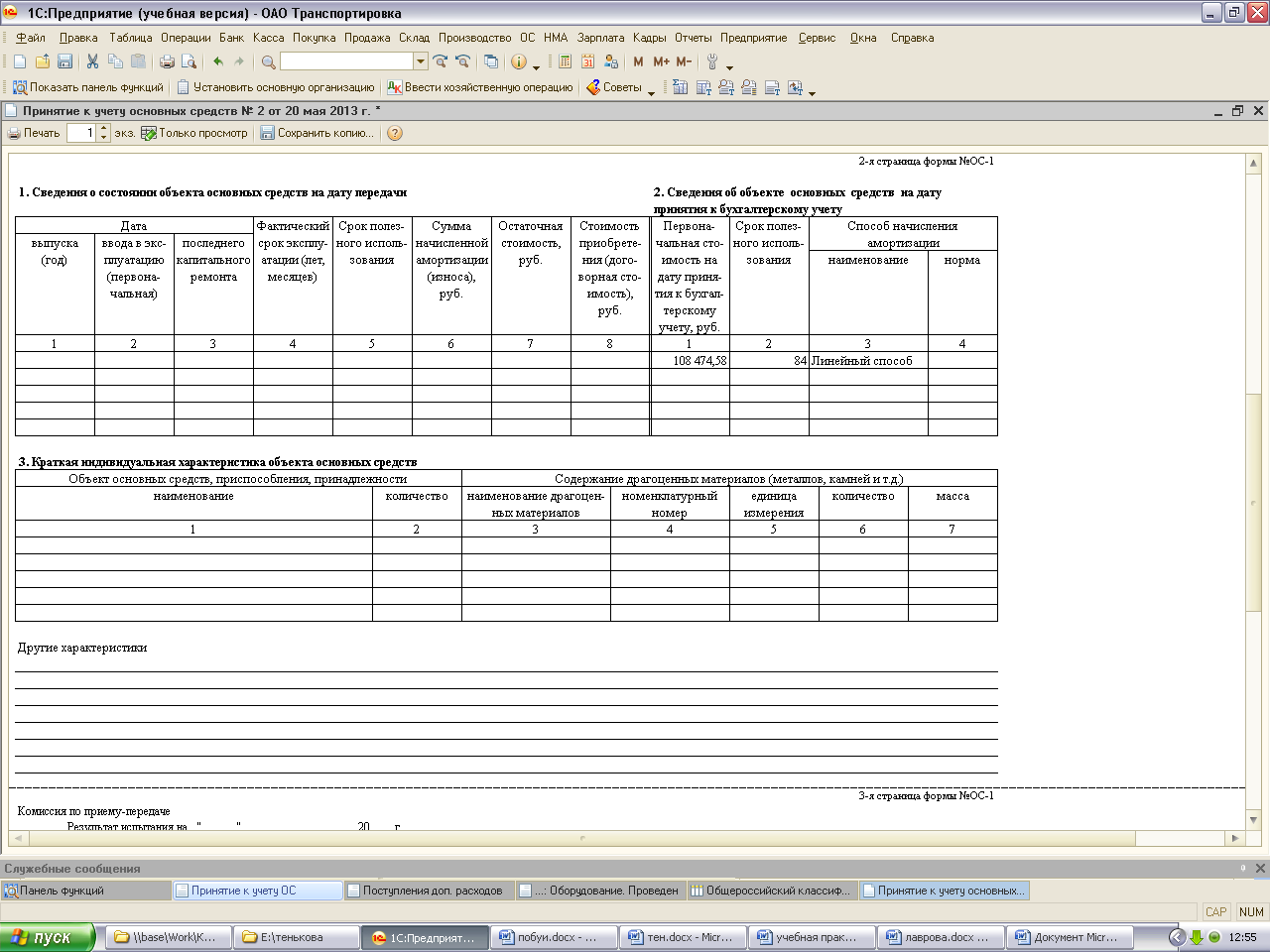Image resolution: width=1270 pixels, height=952 pixels.
Task: Click the vertical scrollbar down arrow
Action: pyautogui.click(x=1254, y=820)
